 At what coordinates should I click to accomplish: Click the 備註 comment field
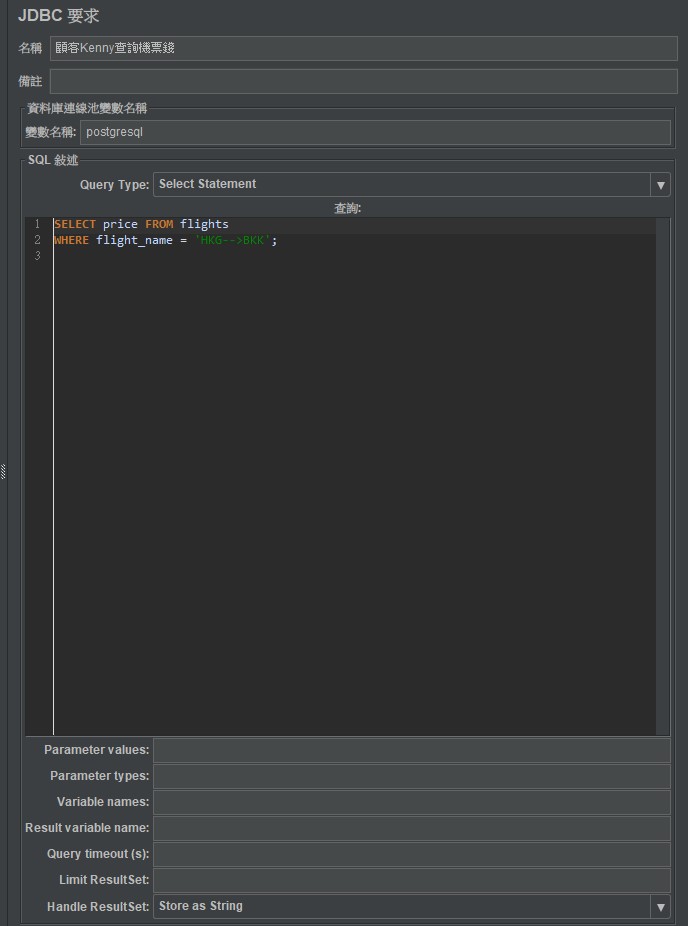click(x=363, y=82)
